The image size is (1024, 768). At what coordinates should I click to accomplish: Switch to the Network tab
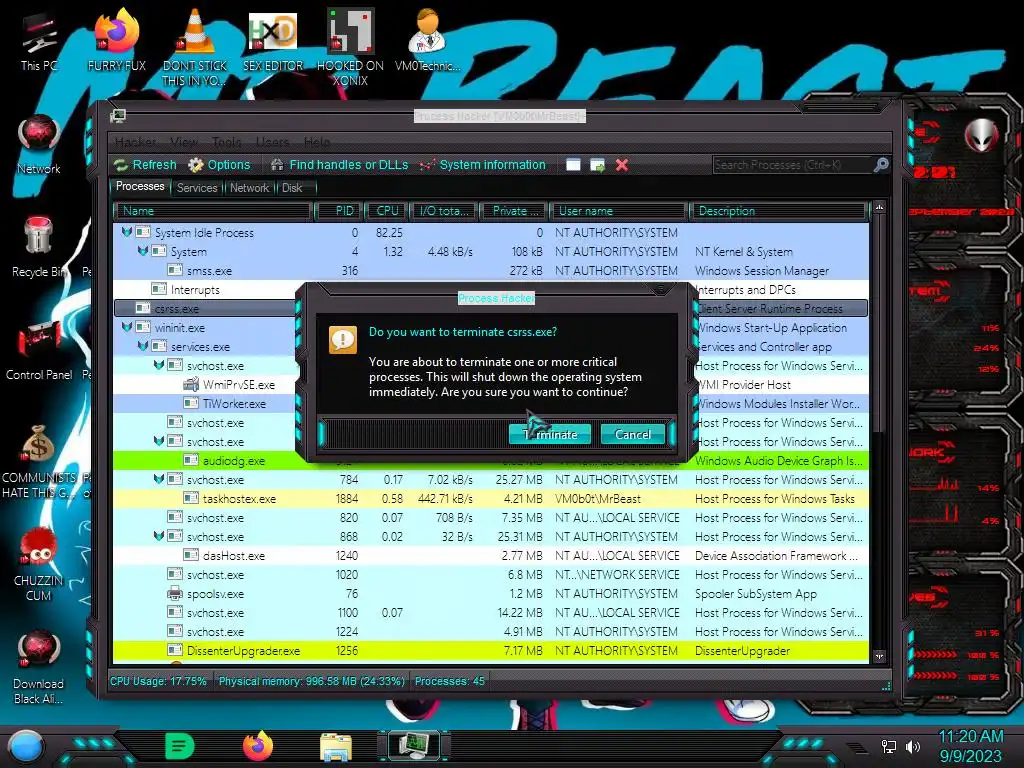(249, 187)
